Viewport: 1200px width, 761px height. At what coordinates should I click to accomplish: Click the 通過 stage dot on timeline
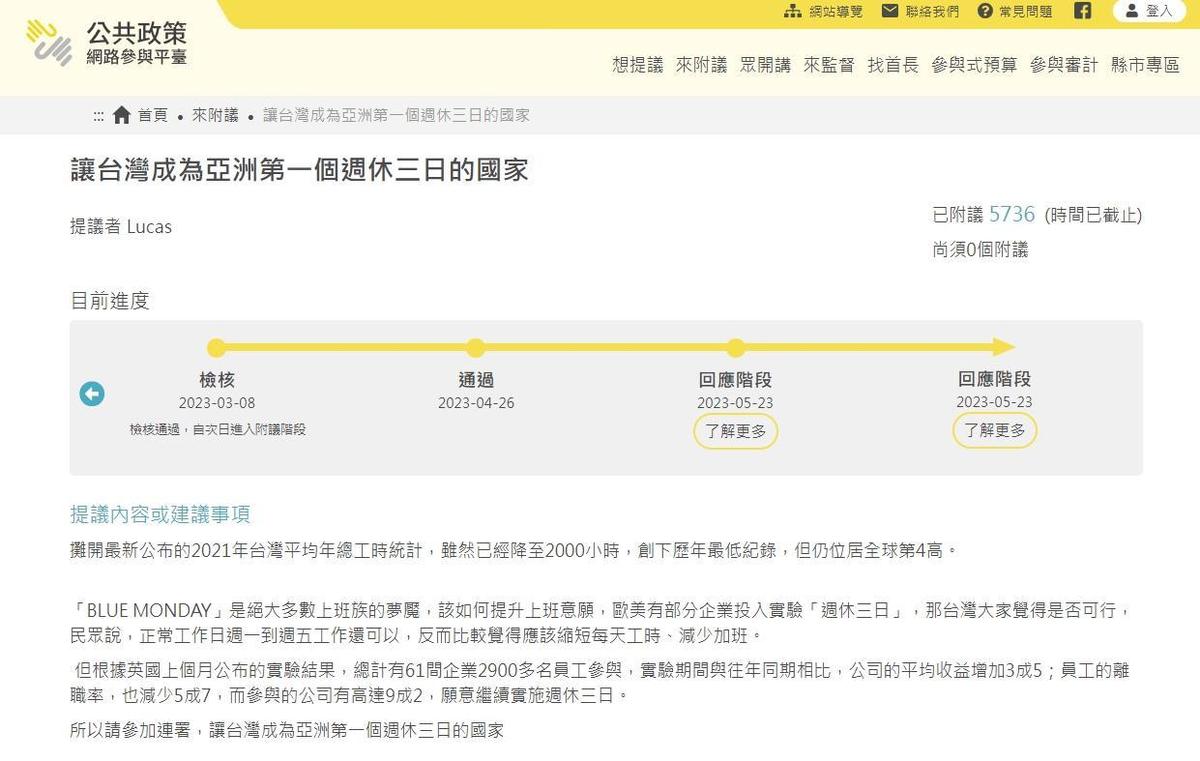tap(476, 348)
